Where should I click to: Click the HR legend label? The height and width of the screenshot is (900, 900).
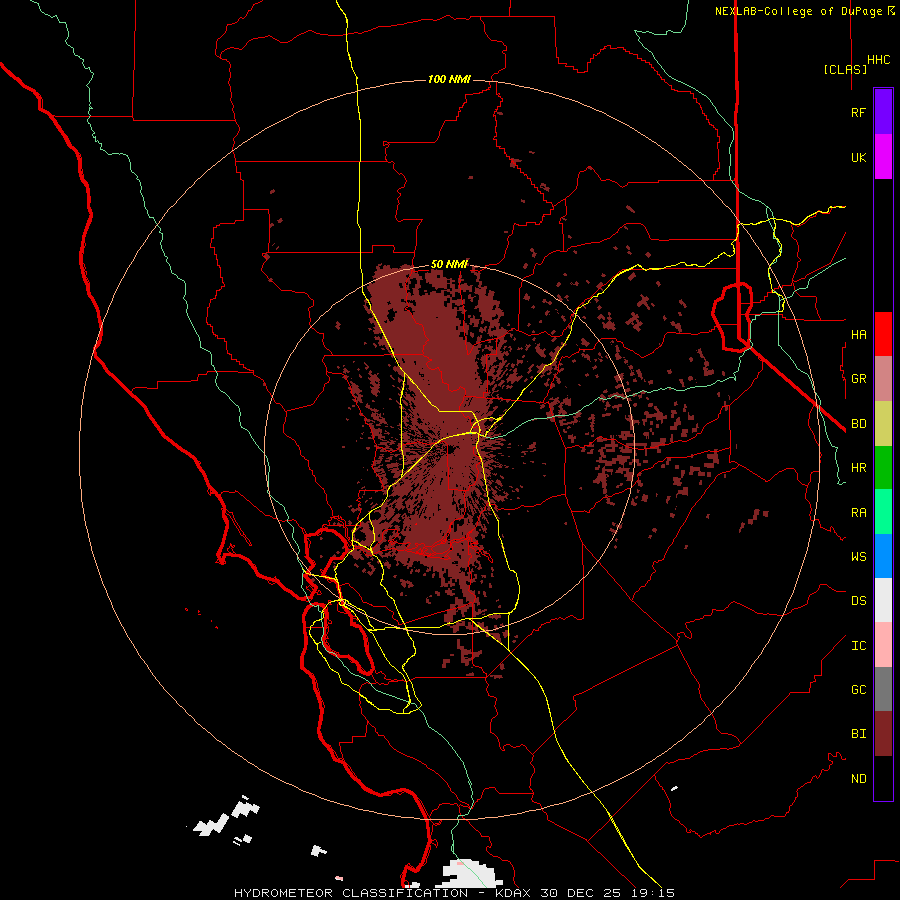[858, 468]
